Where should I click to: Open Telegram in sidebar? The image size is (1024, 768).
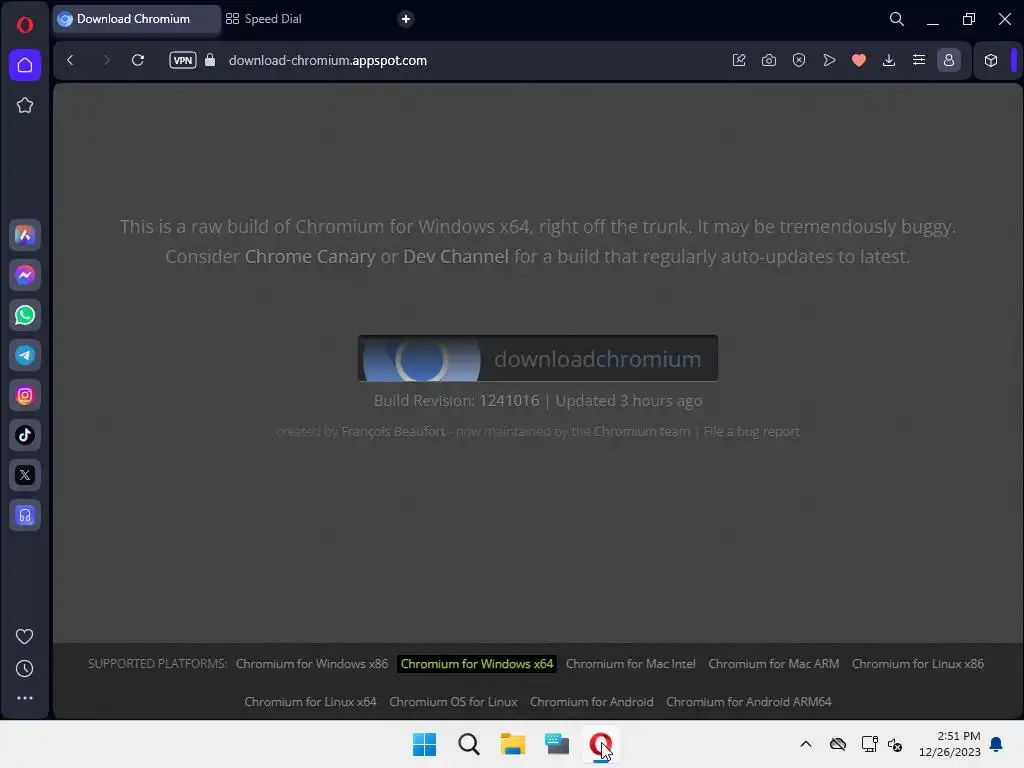25,355
